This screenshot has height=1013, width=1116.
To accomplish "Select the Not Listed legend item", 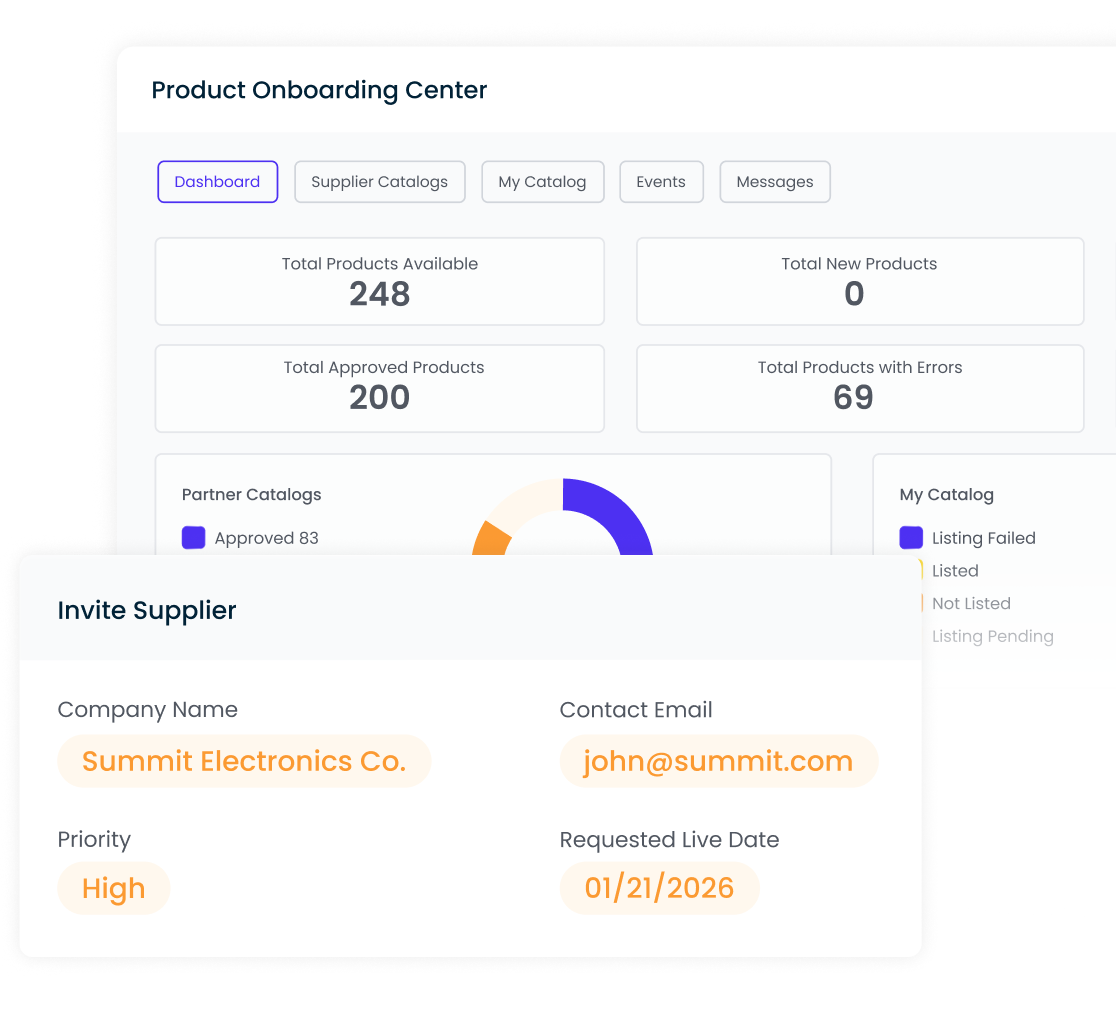I will click(970, 604).
